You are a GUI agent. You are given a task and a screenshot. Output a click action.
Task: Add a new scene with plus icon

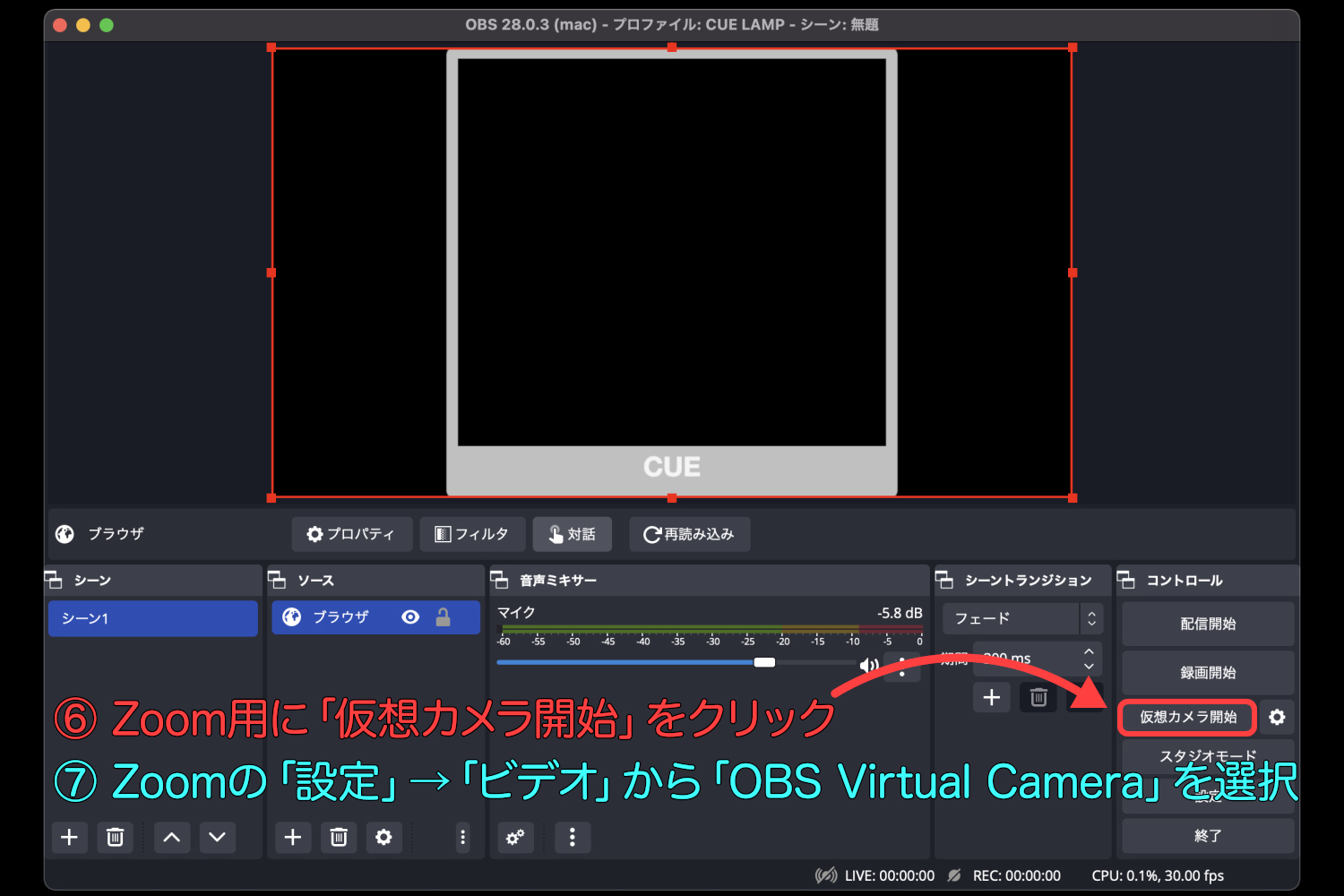69,837
